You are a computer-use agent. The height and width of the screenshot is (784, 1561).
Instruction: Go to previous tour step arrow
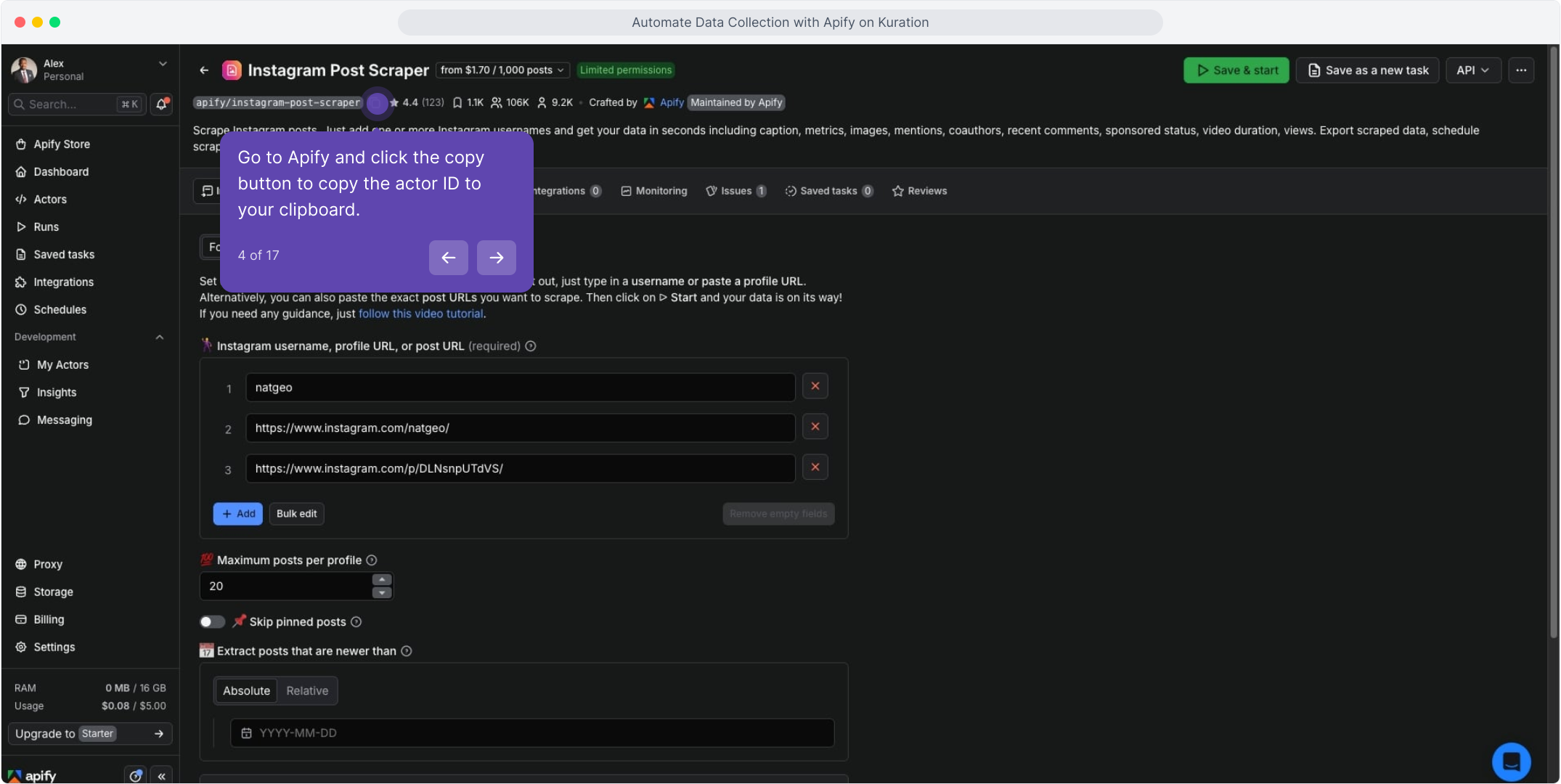tap(449, 257)
